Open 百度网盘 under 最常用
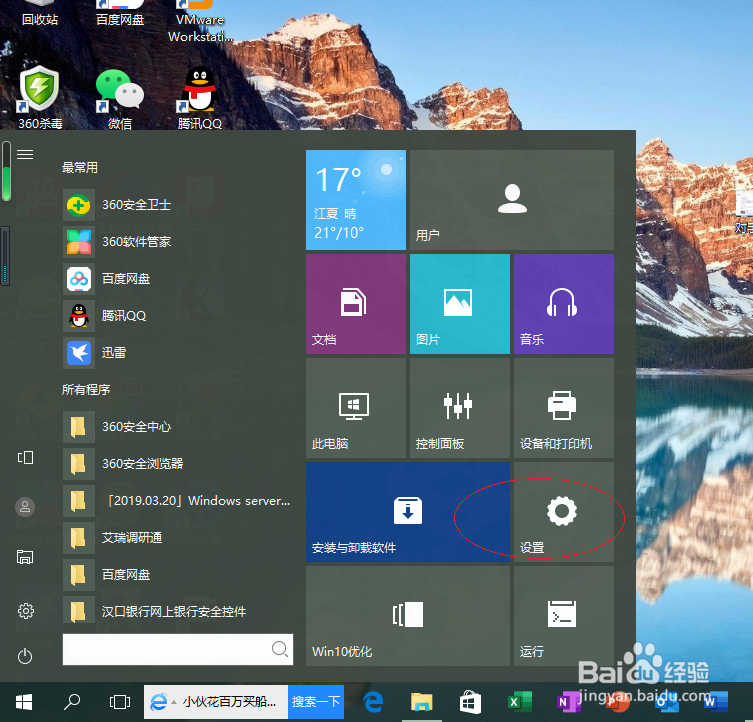The width and height of the screenshot is (753, 722). click(177, 279)
